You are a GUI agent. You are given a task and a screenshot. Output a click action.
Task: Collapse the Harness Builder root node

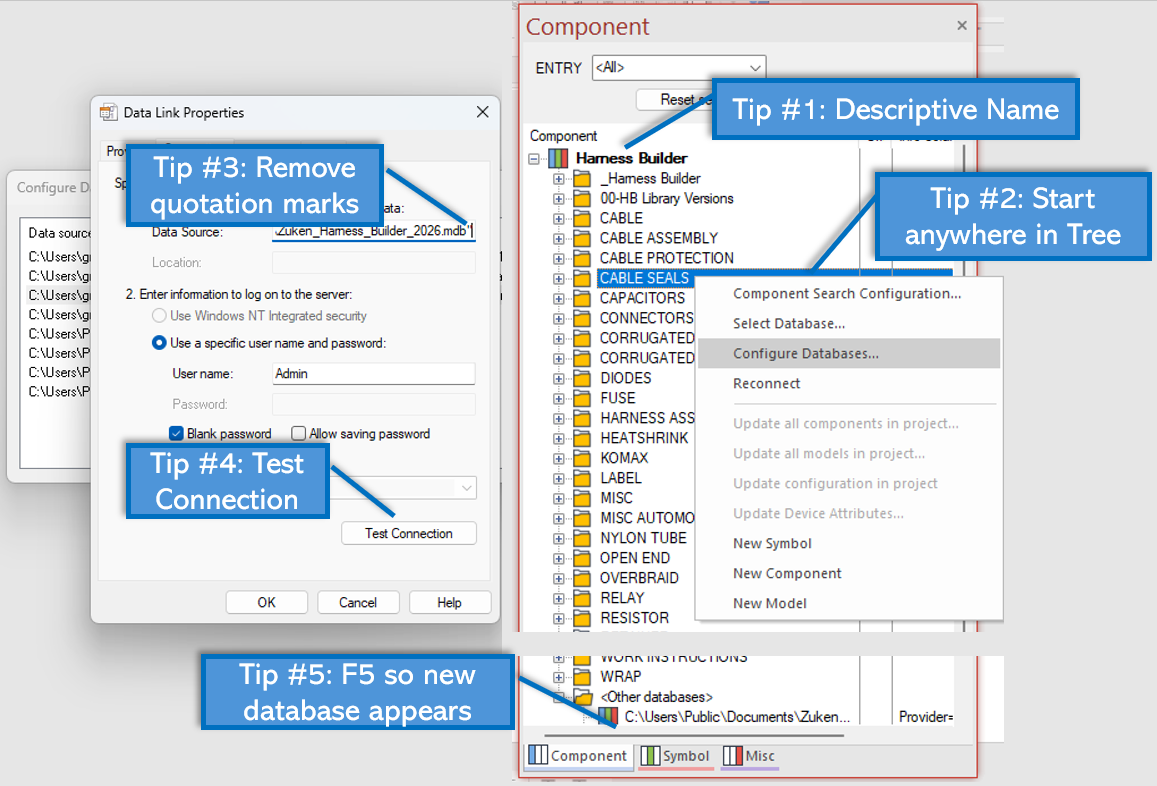[534, 159]
